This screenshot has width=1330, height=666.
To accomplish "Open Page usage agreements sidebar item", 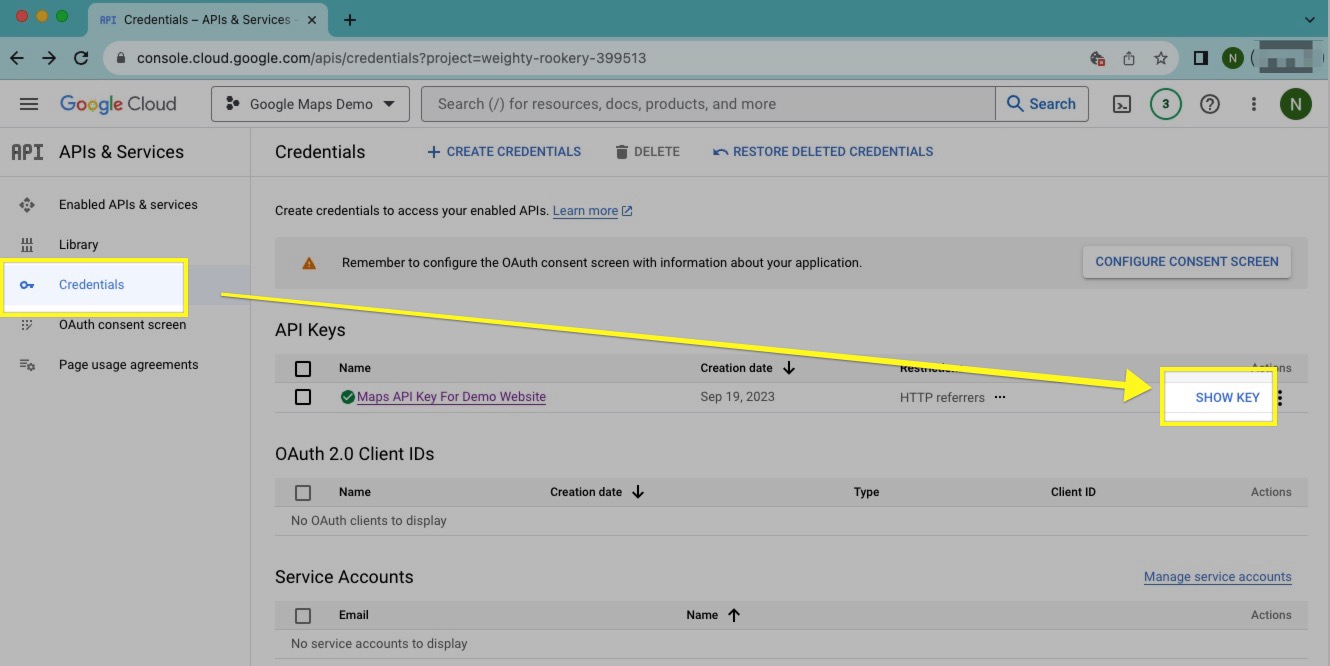I will point(128,365).
